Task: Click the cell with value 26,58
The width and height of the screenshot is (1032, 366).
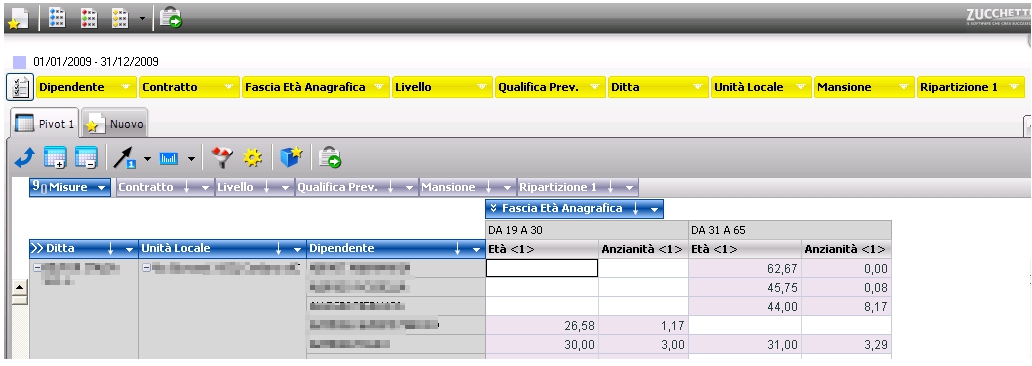Action: click(x=542, y=325)
